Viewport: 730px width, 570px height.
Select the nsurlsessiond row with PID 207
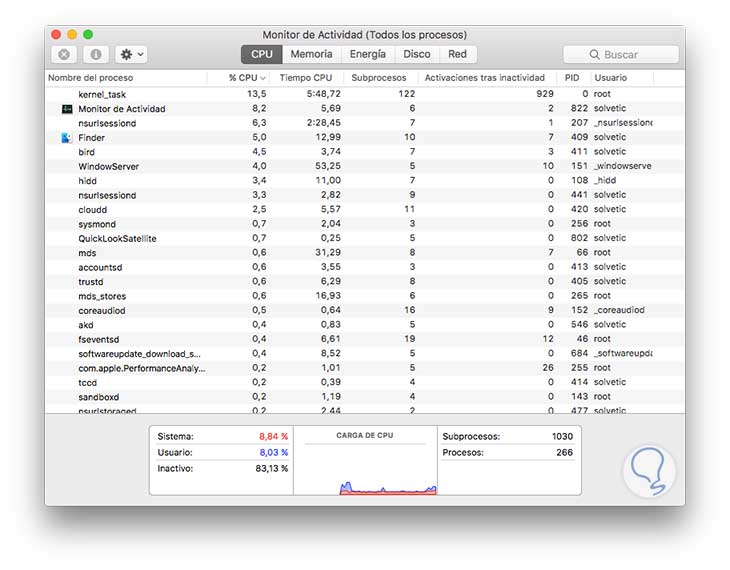pos(365,123)
